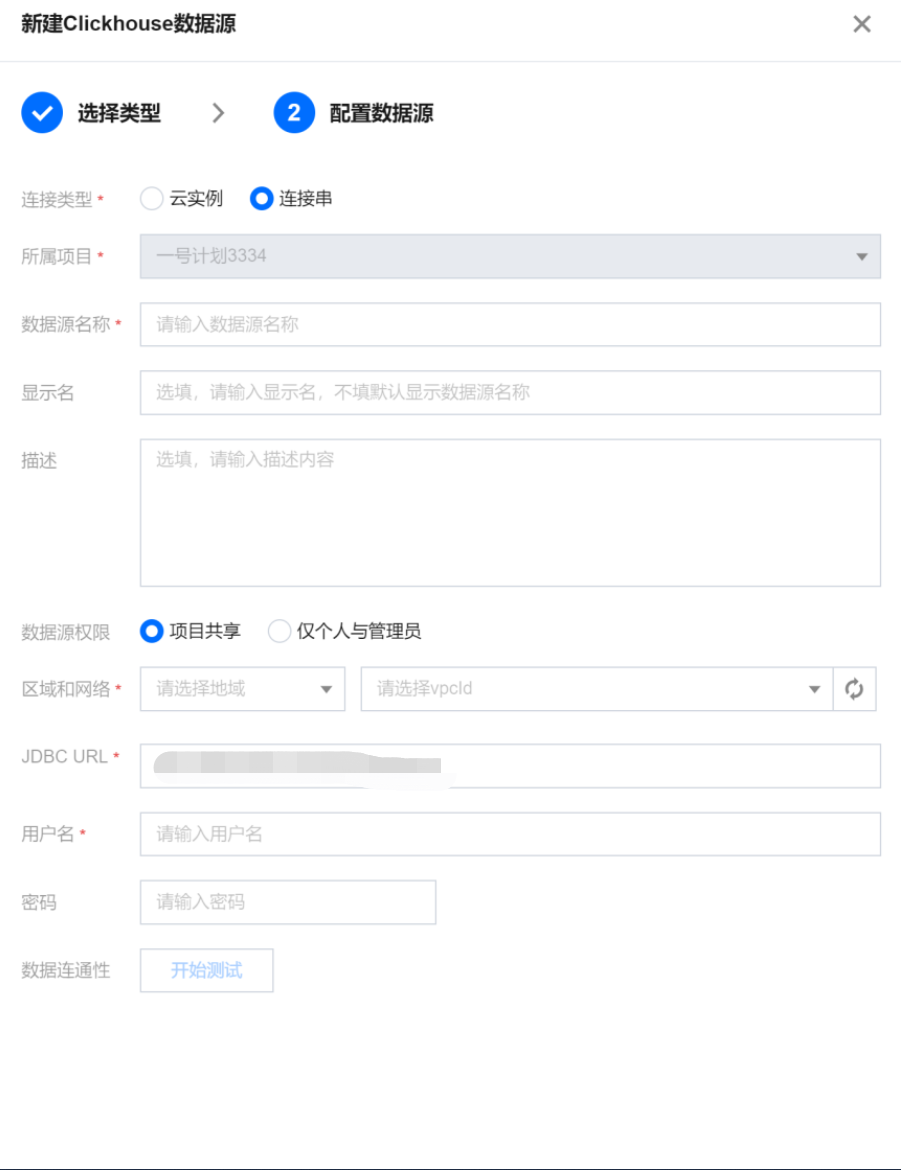The image size is (901, 1170).
Task: Expand the 请选择地域 region dropdown
Action: click(x=242, y=689)
